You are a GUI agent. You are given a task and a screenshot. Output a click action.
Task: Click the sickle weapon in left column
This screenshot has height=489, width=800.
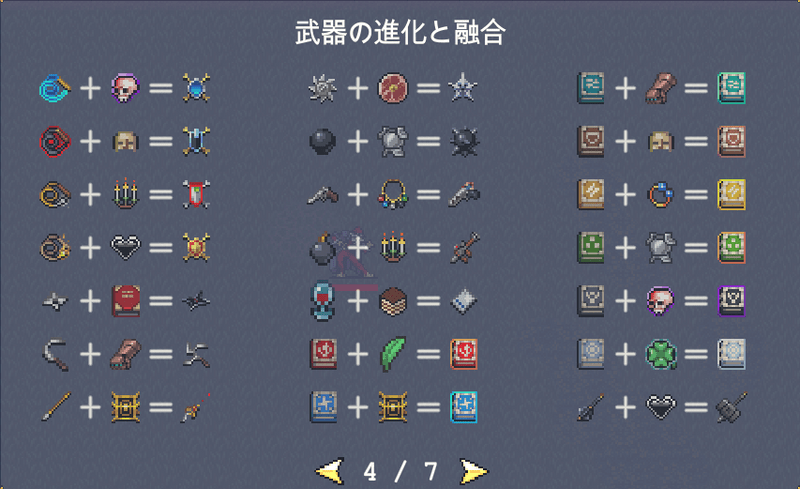[56, 355]
